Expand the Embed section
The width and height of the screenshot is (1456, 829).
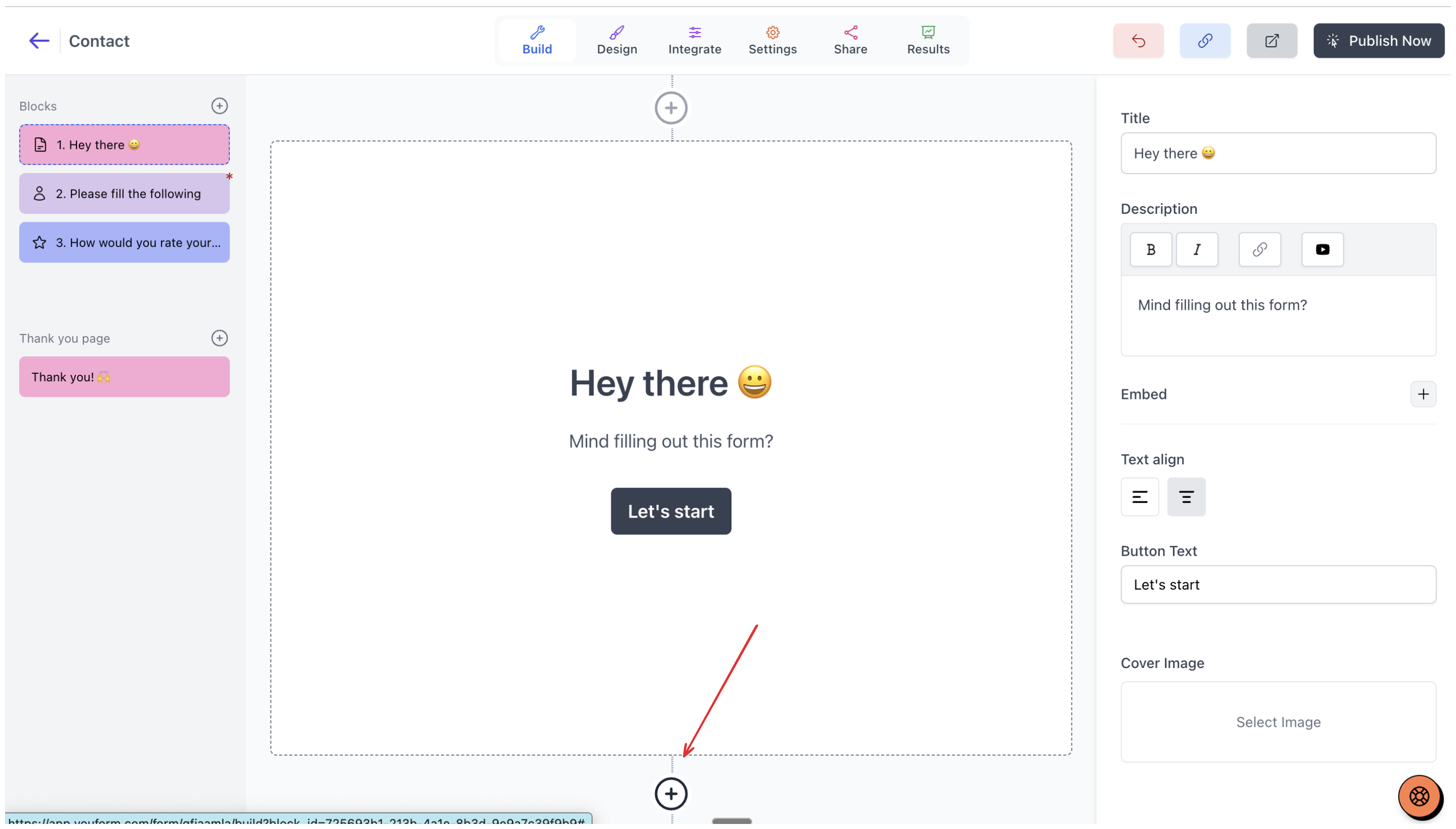[x=1422, y=394]
